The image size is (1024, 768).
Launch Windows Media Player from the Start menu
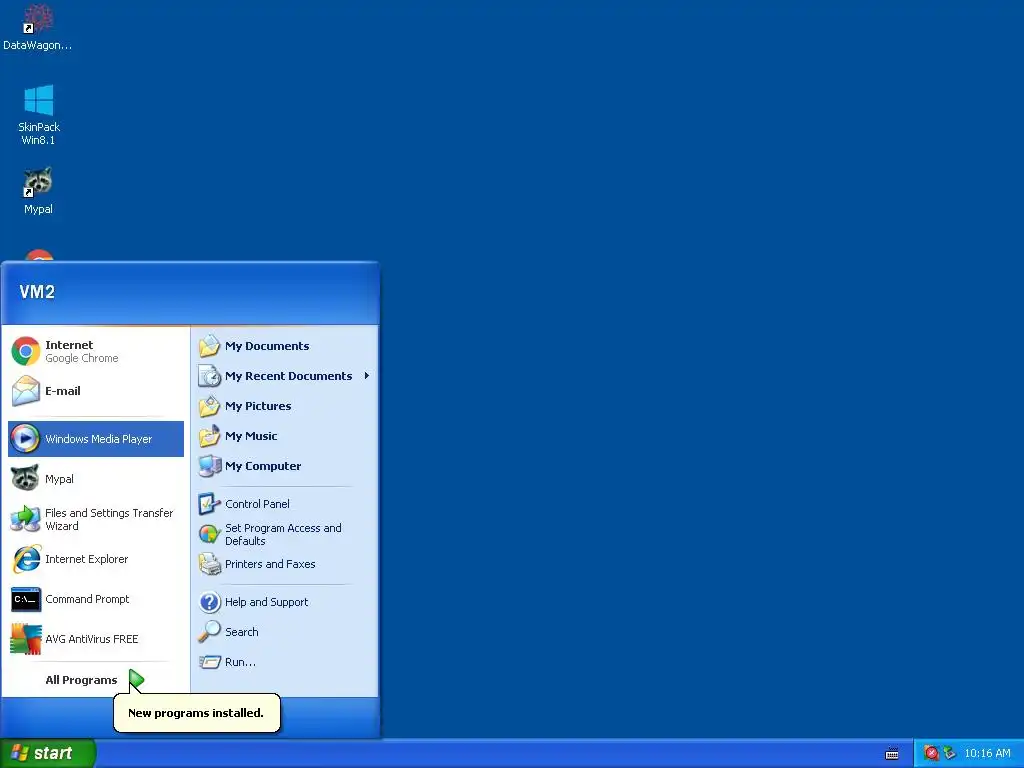(x=95, y=439)
